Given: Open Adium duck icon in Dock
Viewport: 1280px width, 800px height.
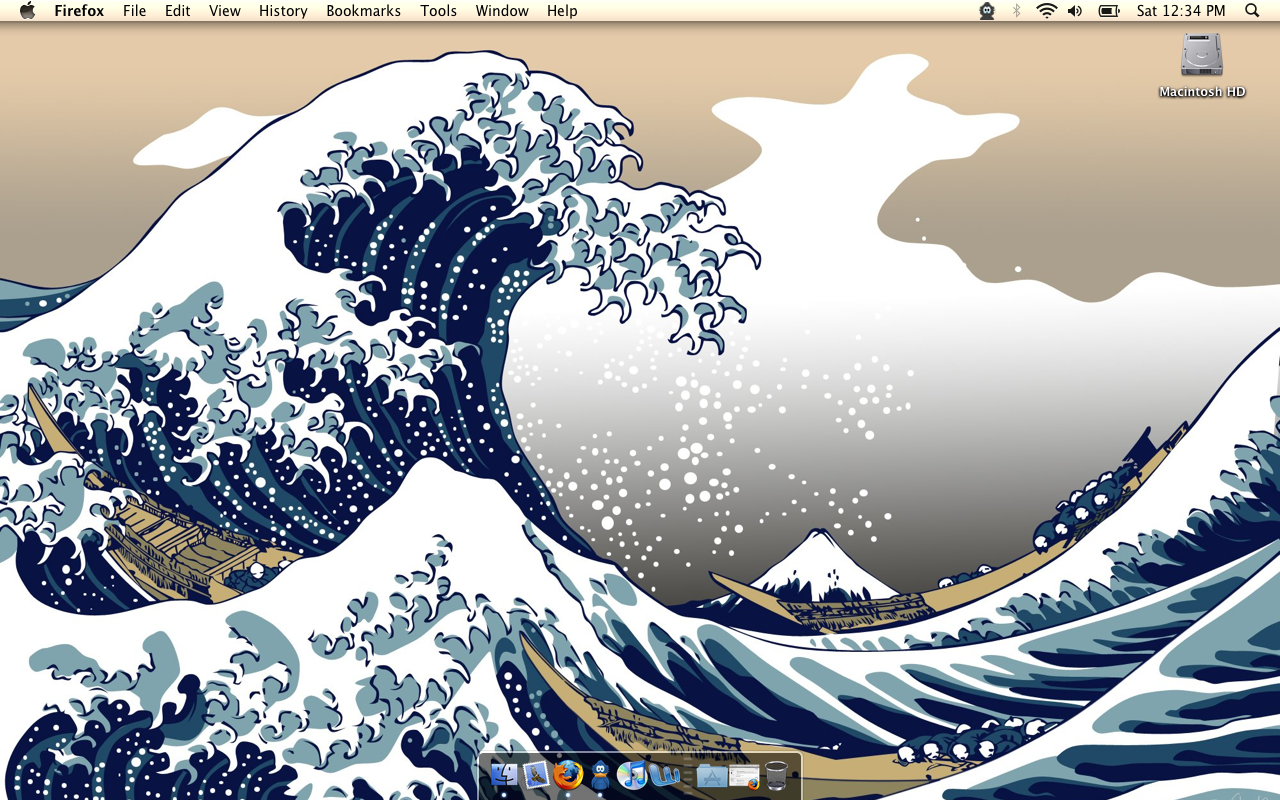Looking at the screenshot, I should click(x=600, y=775).
